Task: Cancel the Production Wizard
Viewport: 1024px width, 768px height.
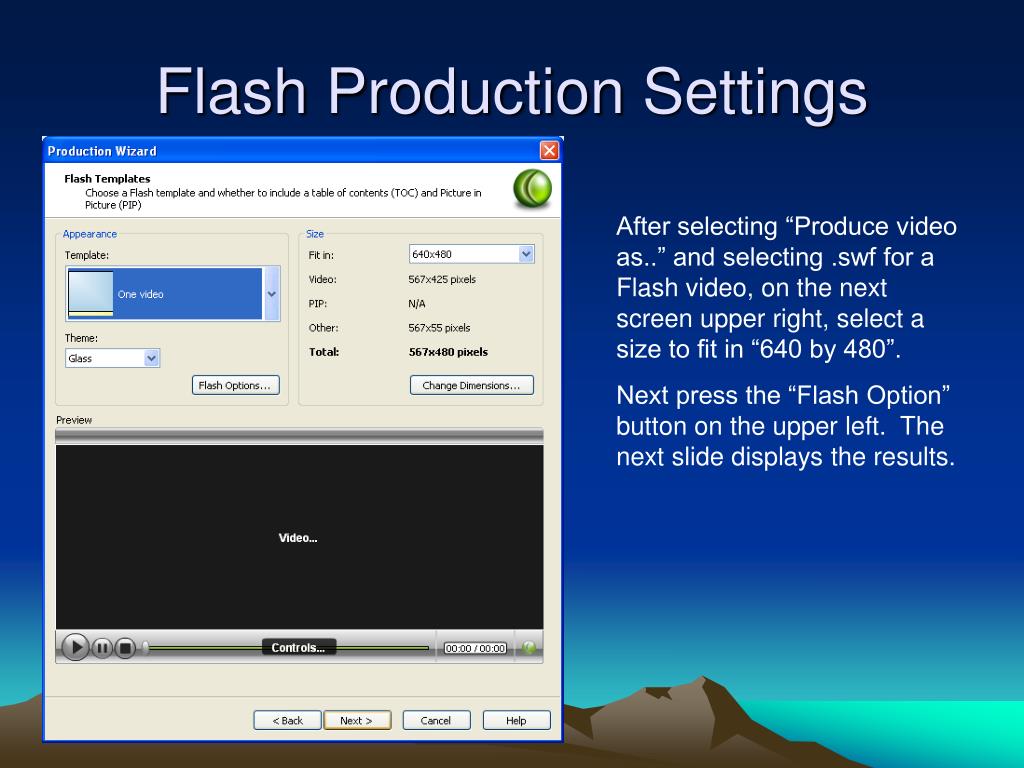Action: [x=436, y=720]
